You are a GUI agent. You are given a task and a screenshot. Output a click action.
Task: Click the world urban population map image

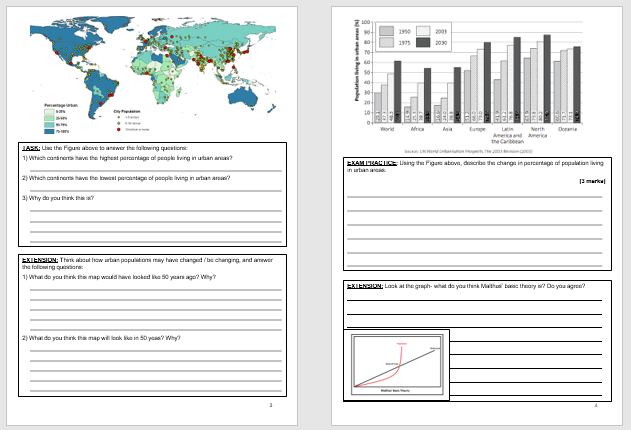pos(153,75)
